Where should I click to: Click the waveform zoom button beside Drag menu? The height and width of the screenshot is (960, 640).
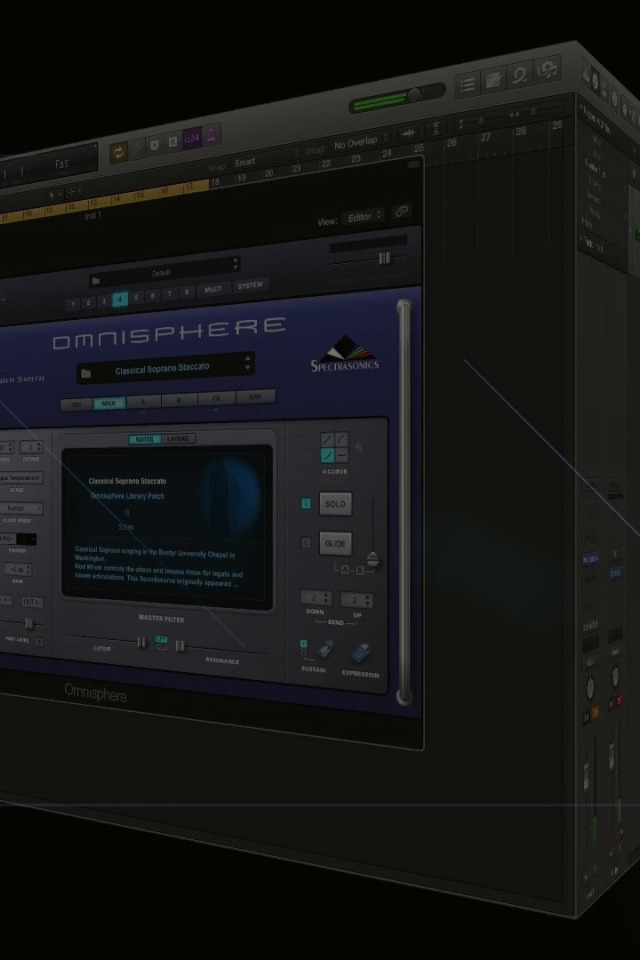point(408,133)
